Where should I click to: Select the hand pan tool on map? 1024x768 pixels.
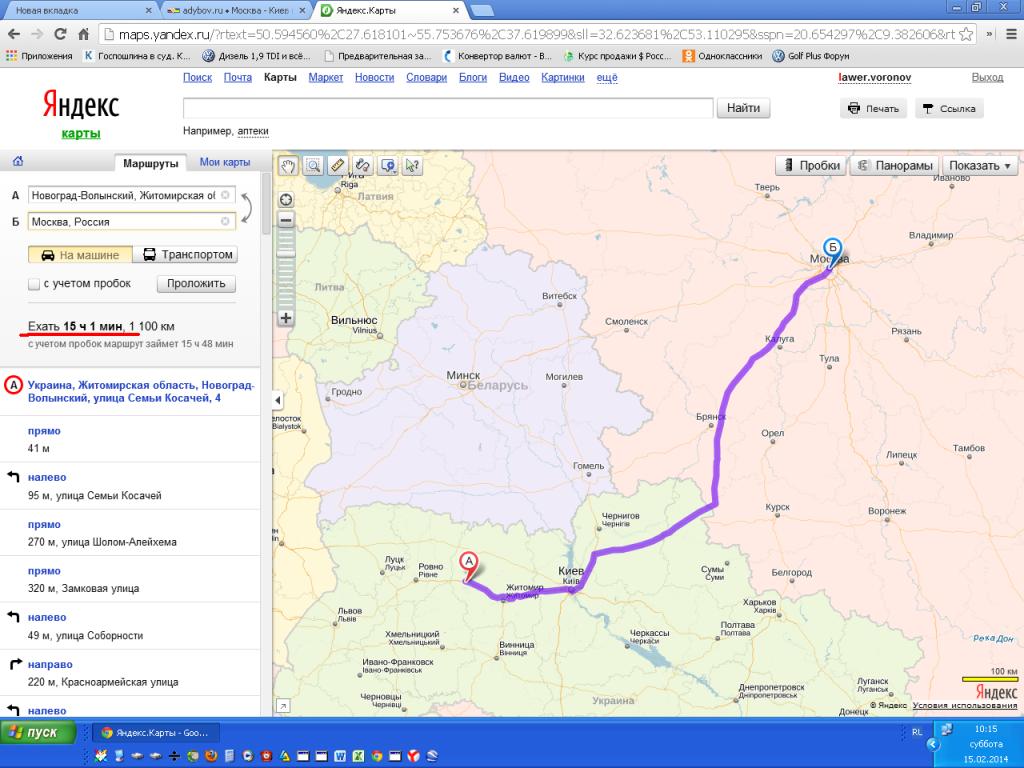288,166
